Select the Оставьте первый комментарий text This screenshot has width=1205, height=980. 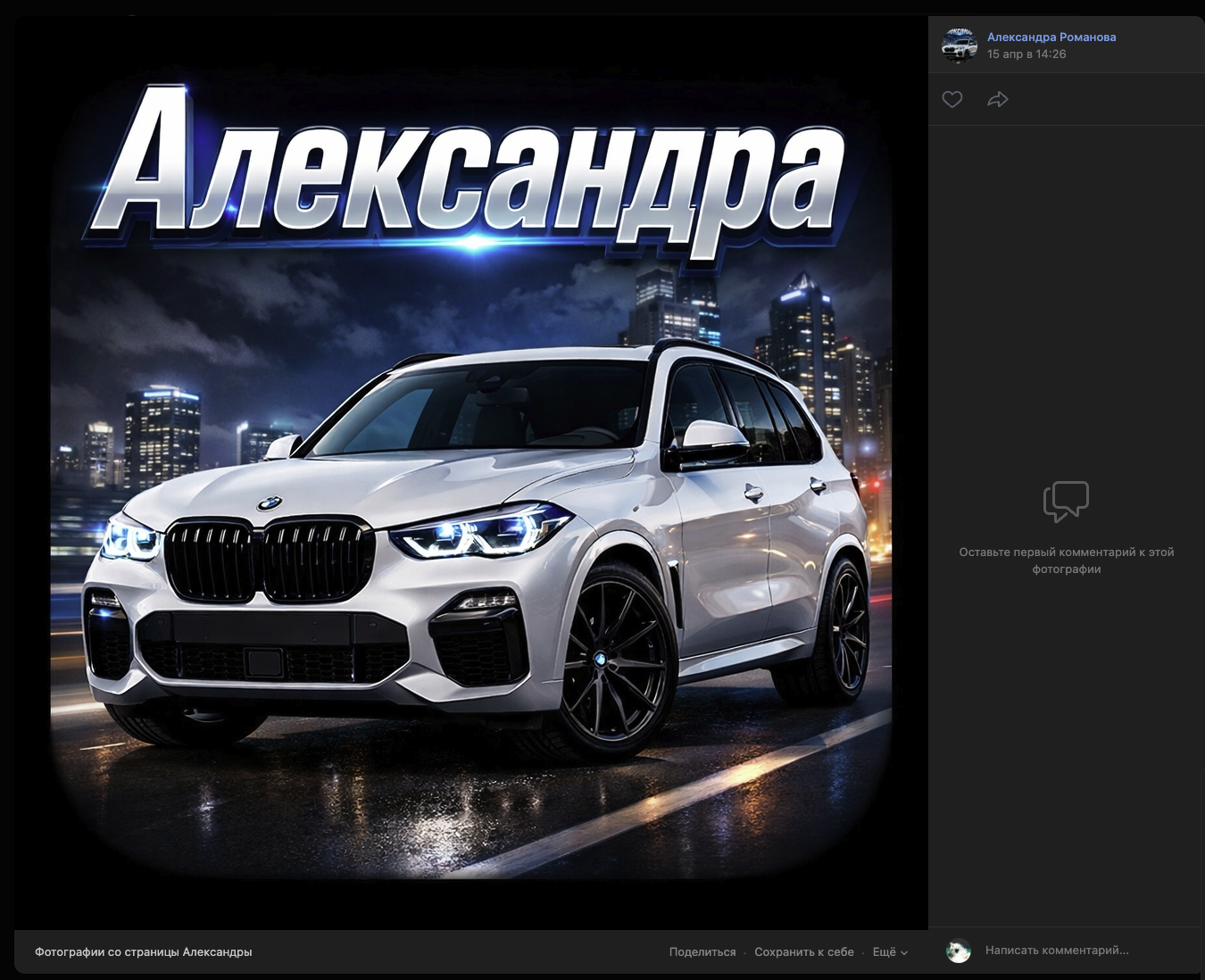pyautogui.click(x=1067, y=561)
